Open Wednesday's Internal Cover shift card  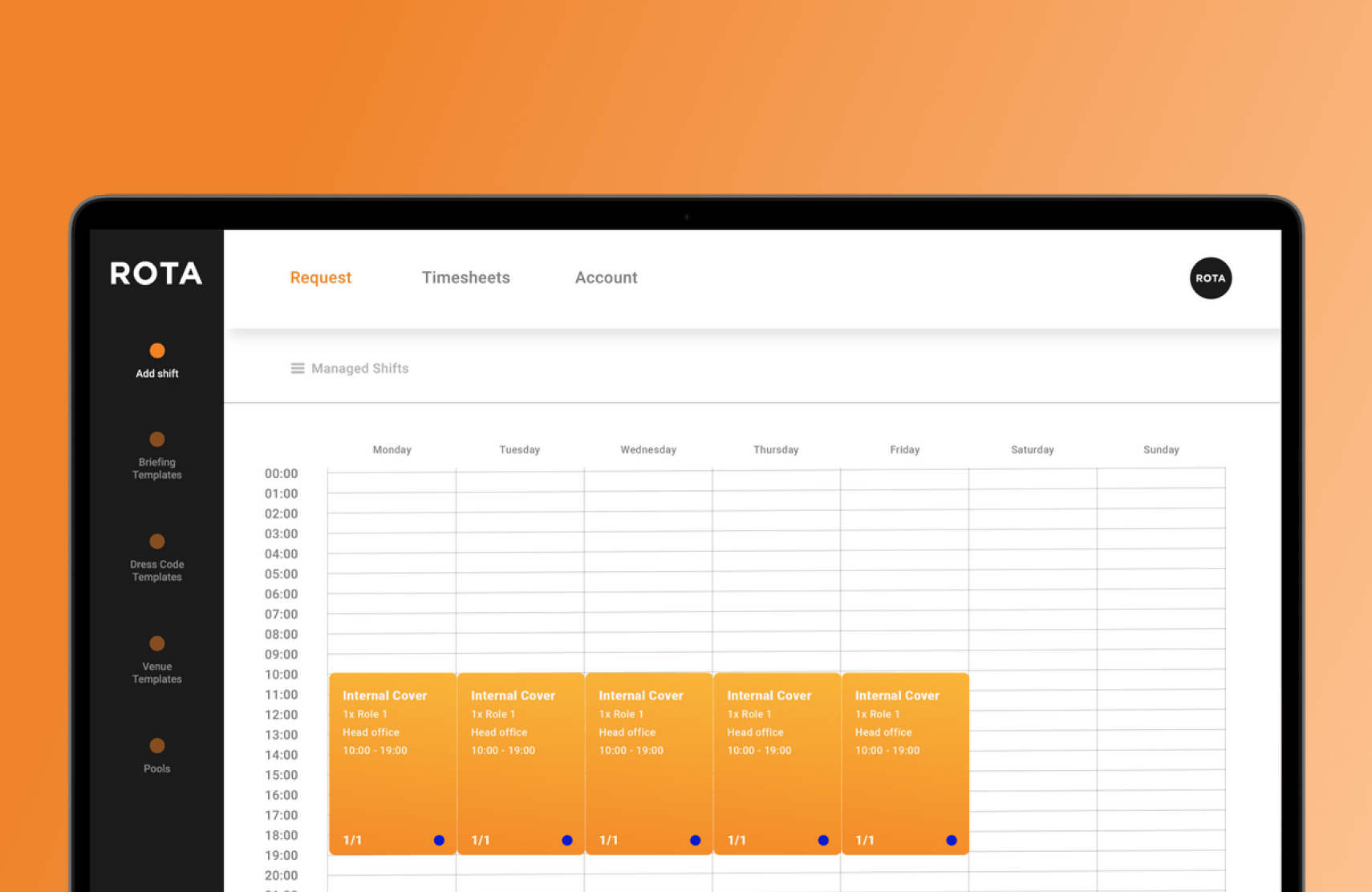coord(649,764)
